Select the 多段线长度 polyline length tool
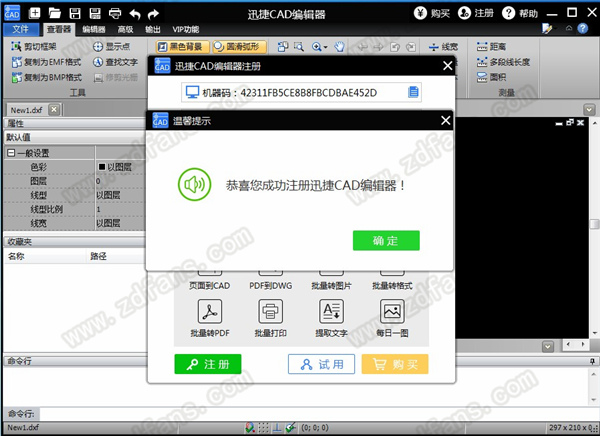The image size is (600, 436). (x=503, y=62)
